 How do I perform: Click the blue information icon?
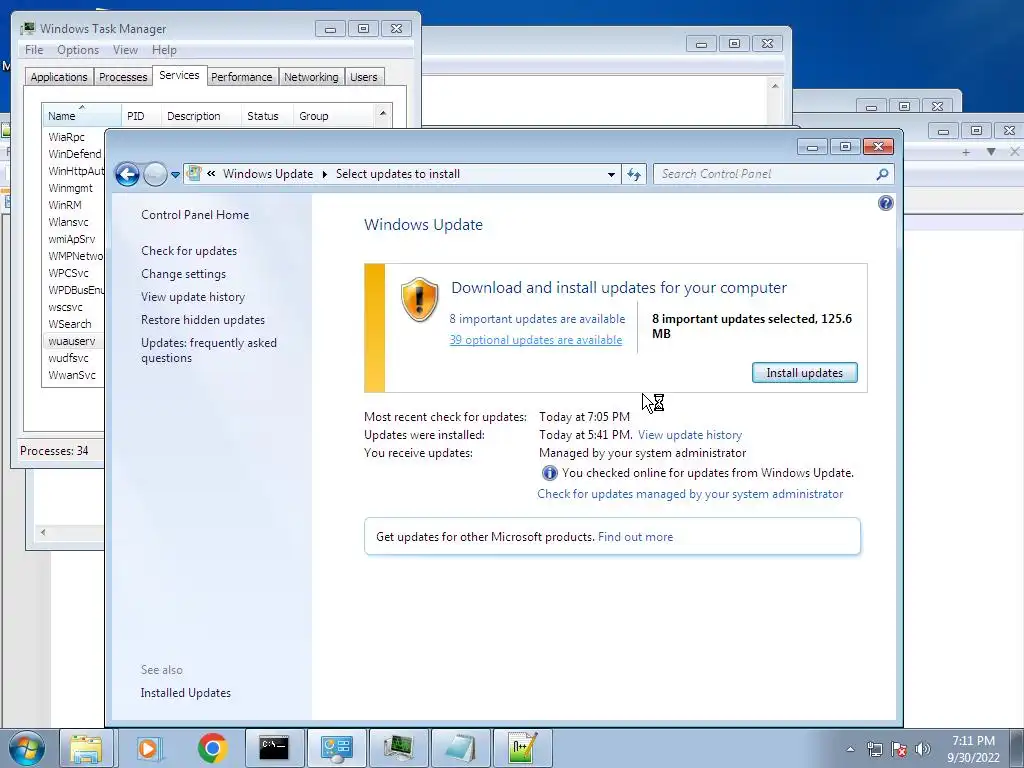pos(549,473)
